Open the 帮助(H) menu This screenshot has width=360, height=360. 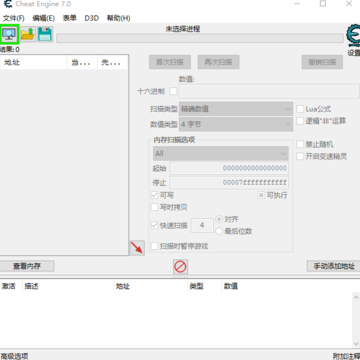tap(118, 18)
